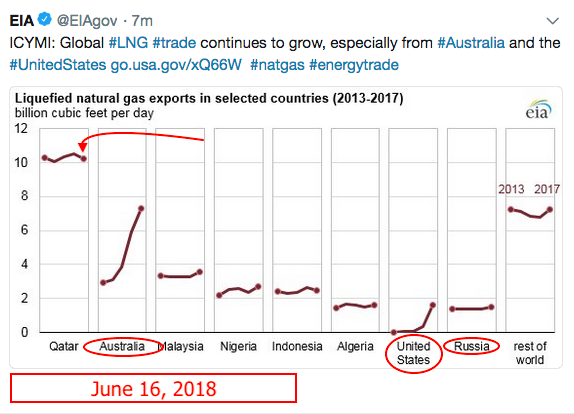Image resolution: width=574 pixels, height=414 pixels.
Task: Open the tweet options chevron menu
Action: coord(552,21)
